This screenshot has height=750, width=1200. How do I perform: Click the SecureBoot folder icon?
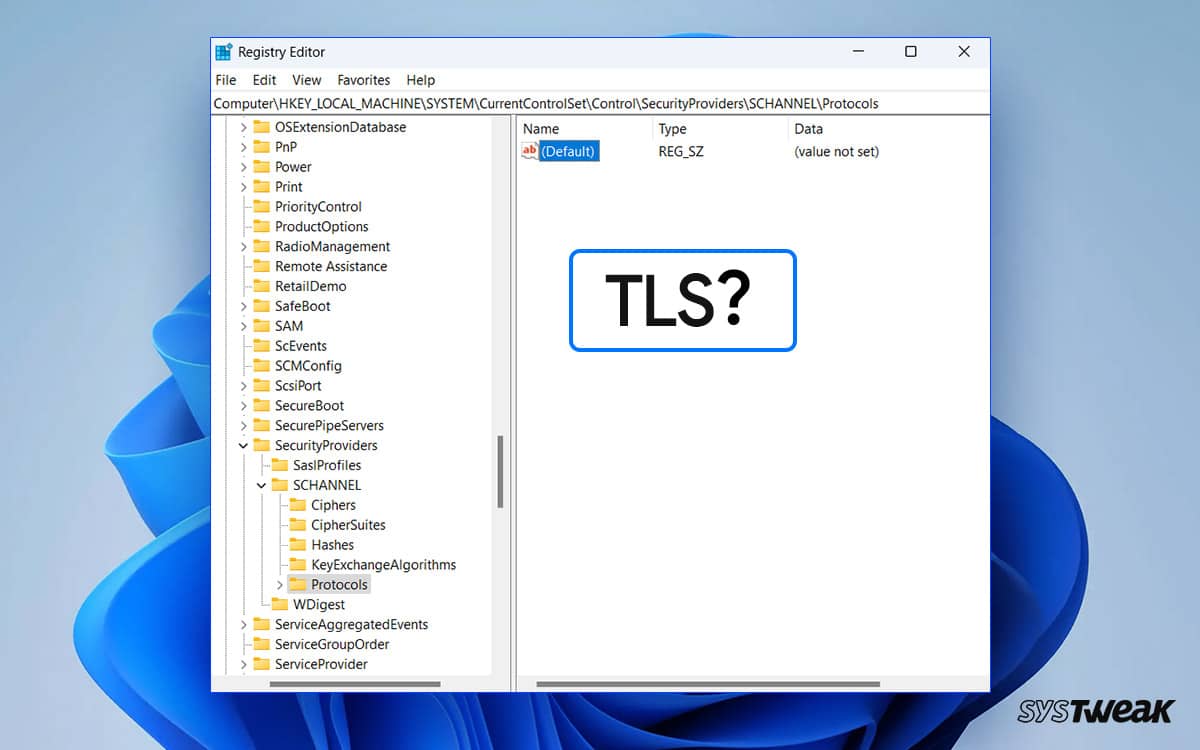coord(261,405)
